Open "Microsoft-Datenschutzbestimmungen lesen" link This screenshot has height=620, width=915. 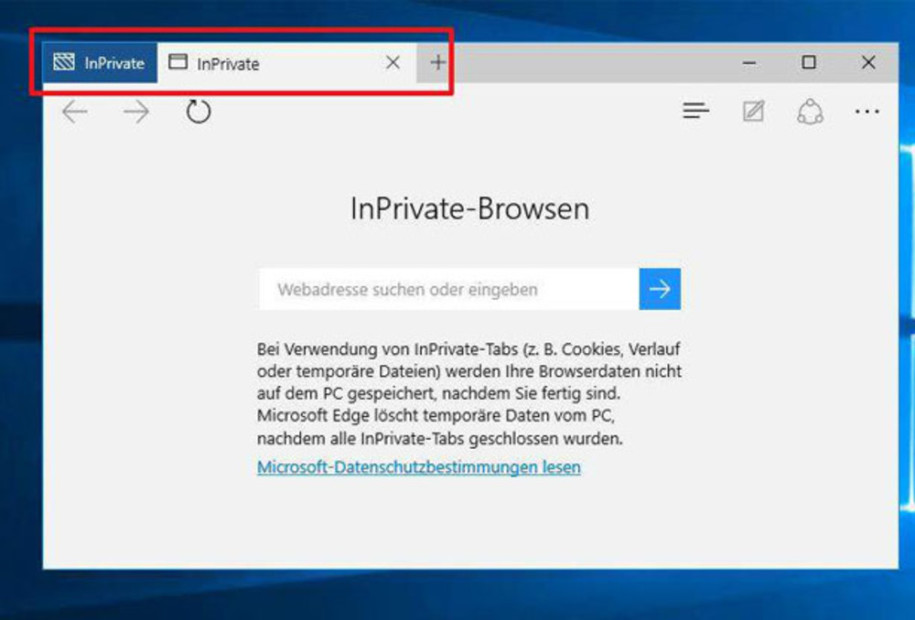(418, 467)
